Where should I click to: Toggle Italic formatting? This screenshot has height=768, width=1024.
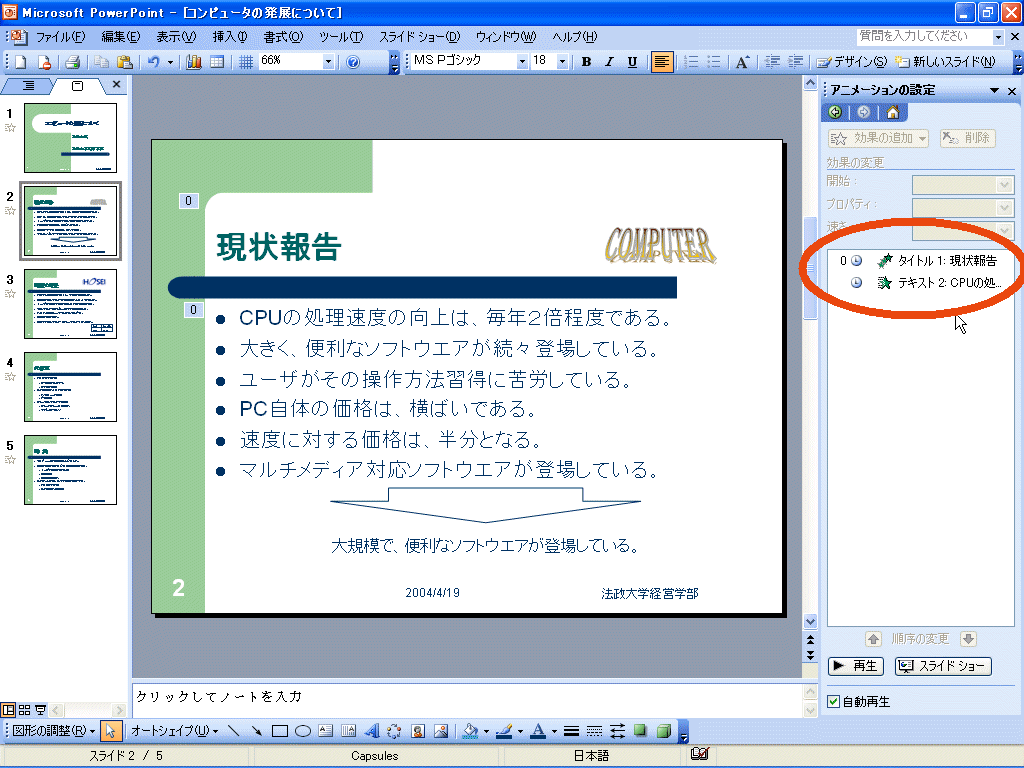[x=609, y=61]
